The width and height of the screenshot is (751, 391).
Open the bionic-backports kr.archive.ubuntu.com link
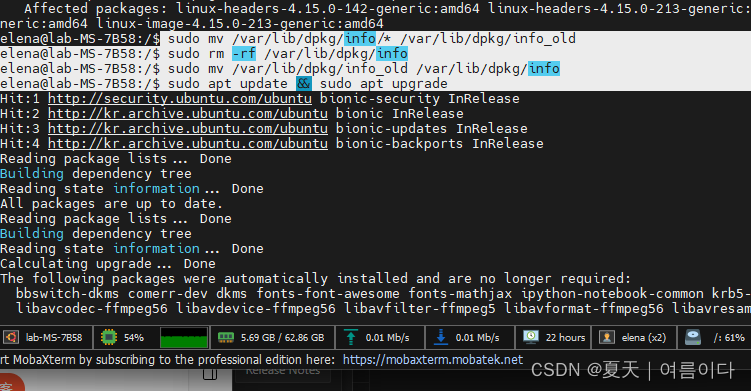tap(188, 143)
